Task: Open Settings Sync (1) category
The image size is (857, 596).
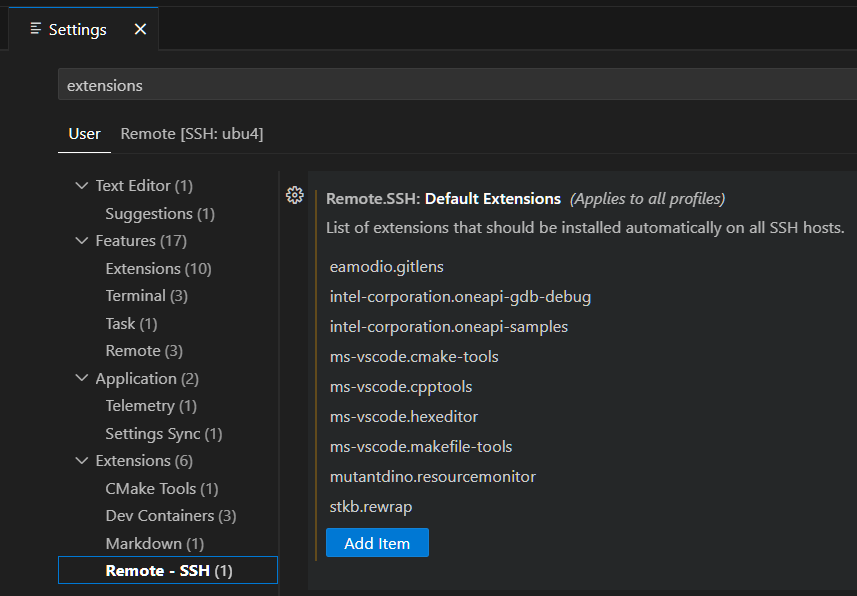Action: [x=163, y=434]
